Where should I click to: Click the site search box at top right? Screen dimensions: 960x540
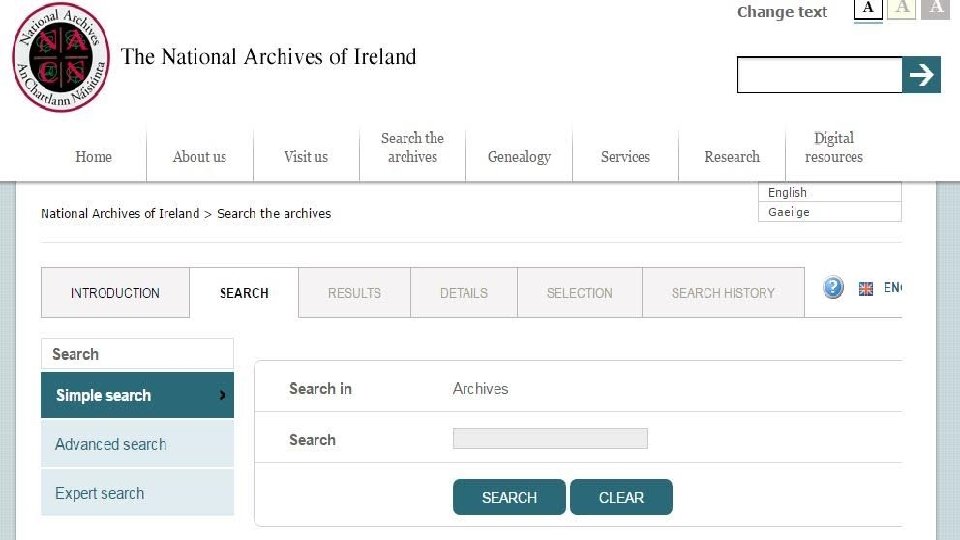[819, 75]
